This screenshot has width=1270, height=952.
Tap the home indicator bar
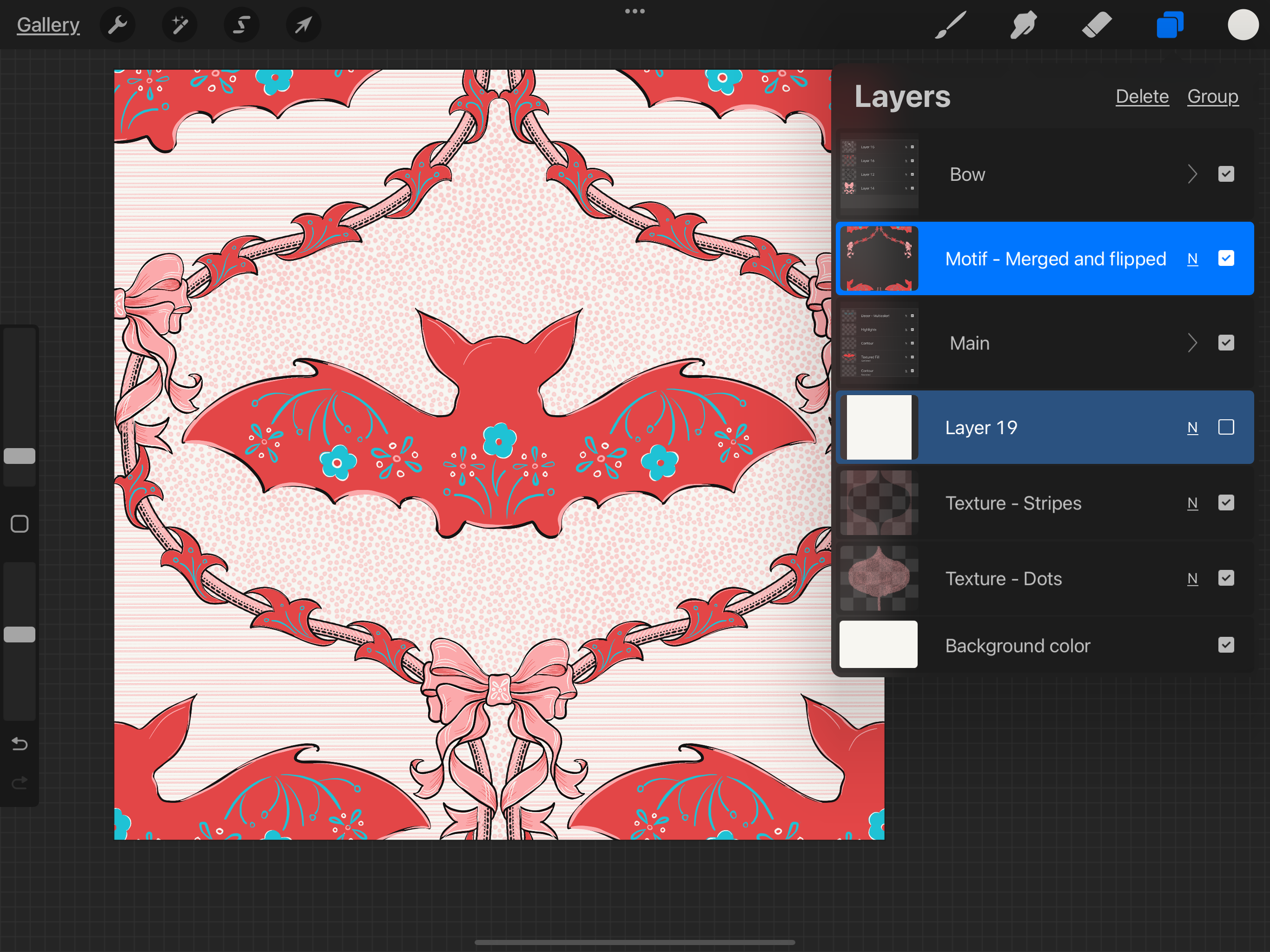click(635, 942)
